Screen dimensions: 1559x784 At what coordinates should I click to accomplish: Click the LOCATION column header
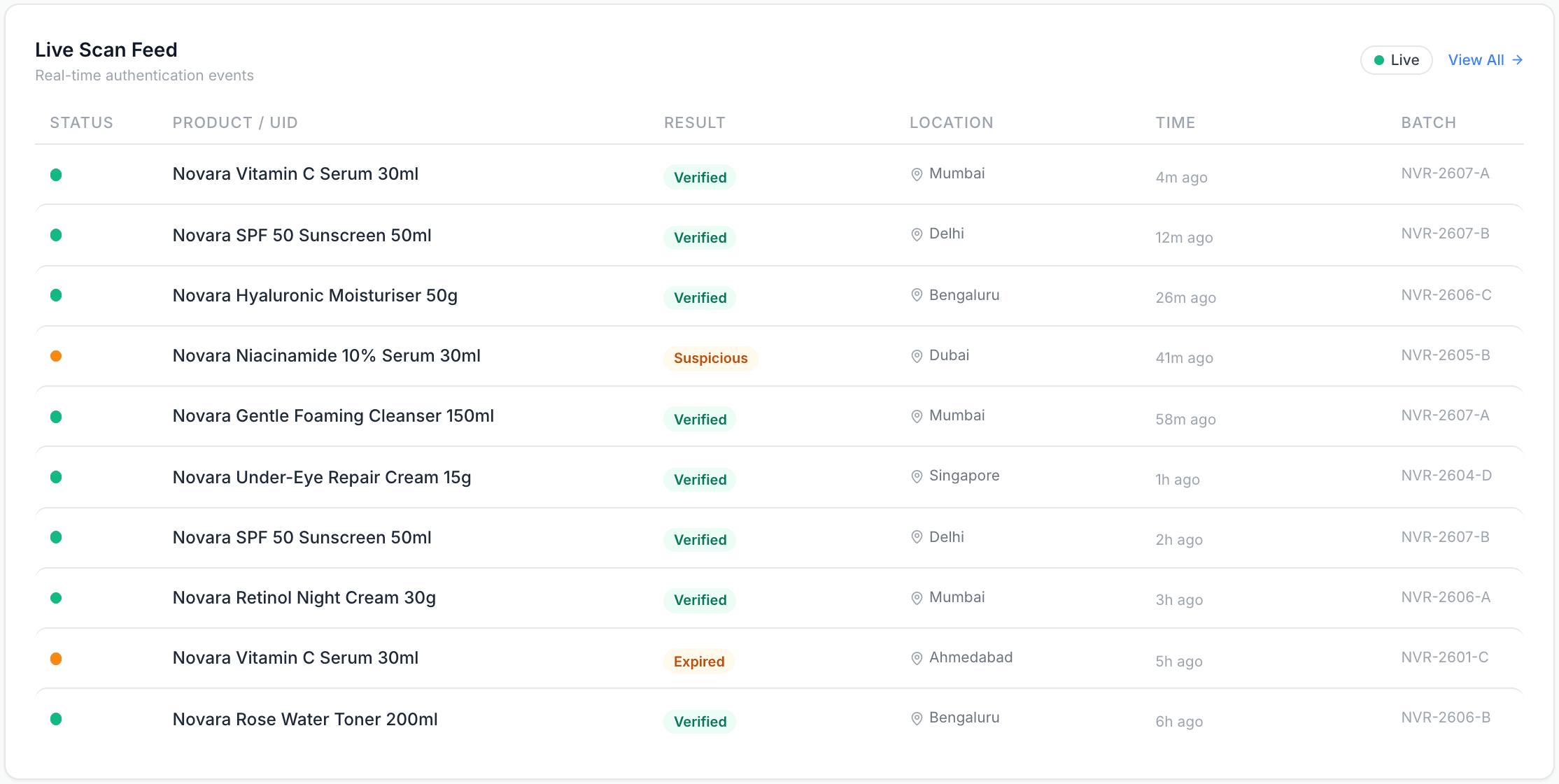click(952, 122)
